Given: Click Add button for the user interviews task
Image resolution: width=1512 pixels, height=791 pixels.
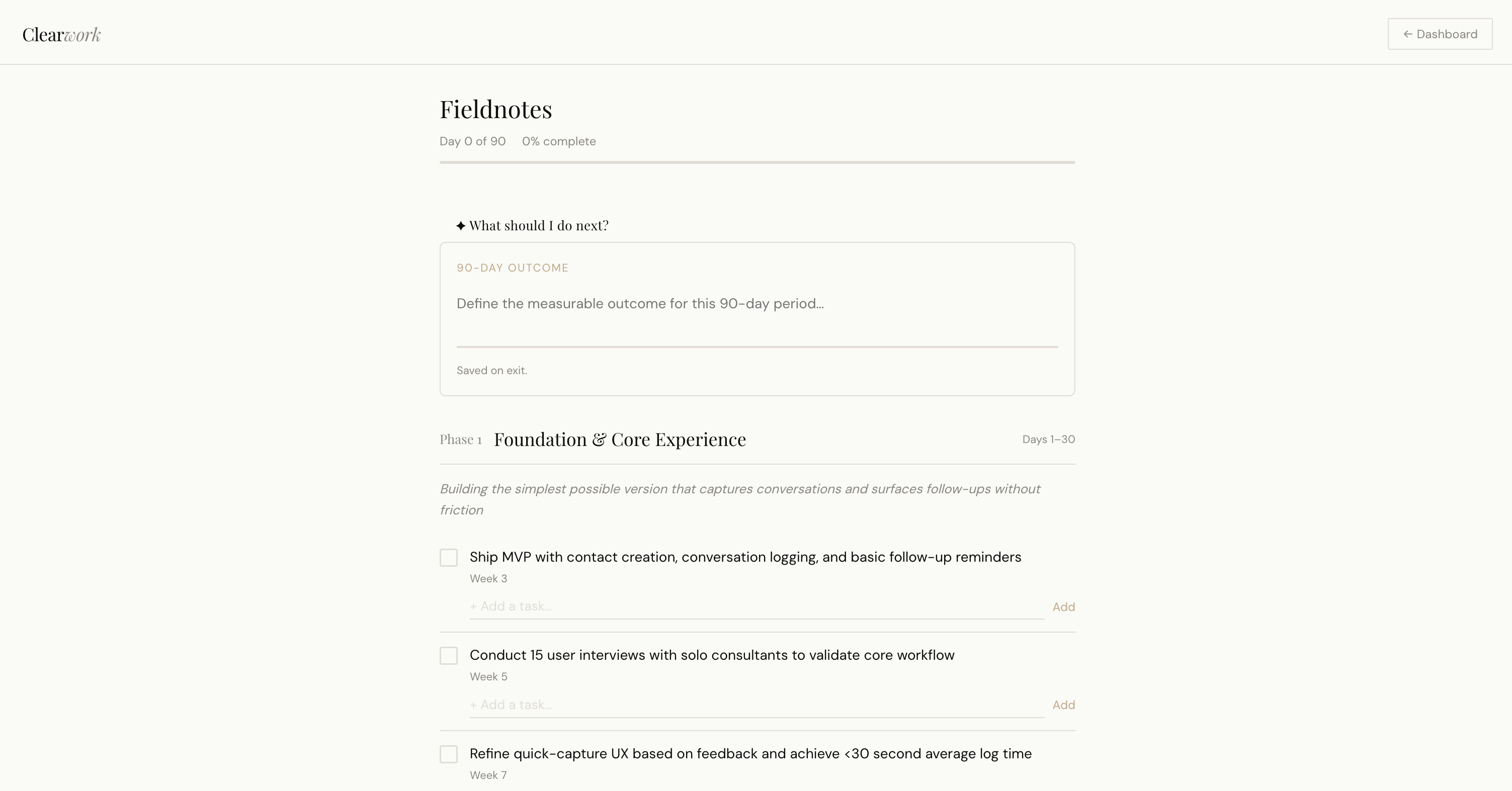Looking at the screenshot, I should click(x=1063, y=705).
